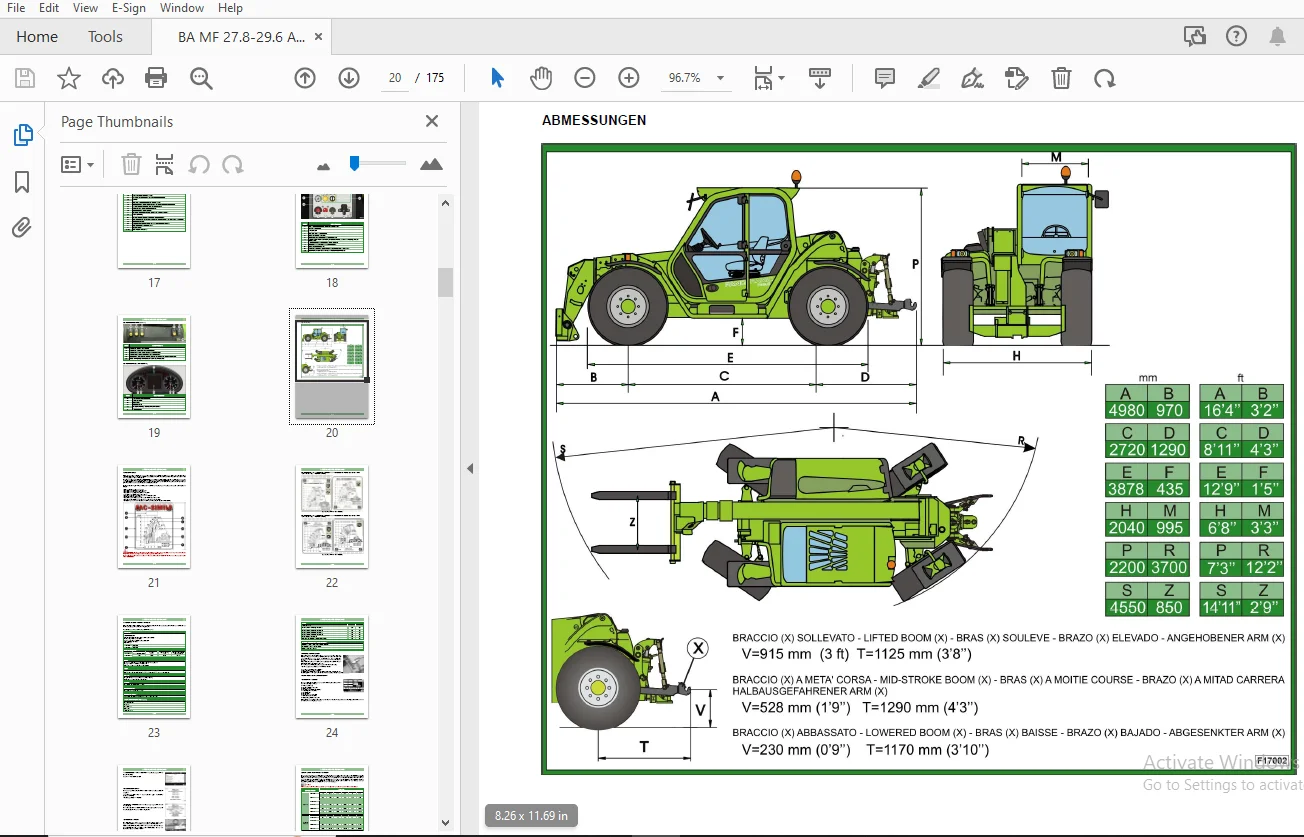The image size is (1304, 837).
Task: Rotate thumbnails counterclockwise
Action: tap(199, 164)
